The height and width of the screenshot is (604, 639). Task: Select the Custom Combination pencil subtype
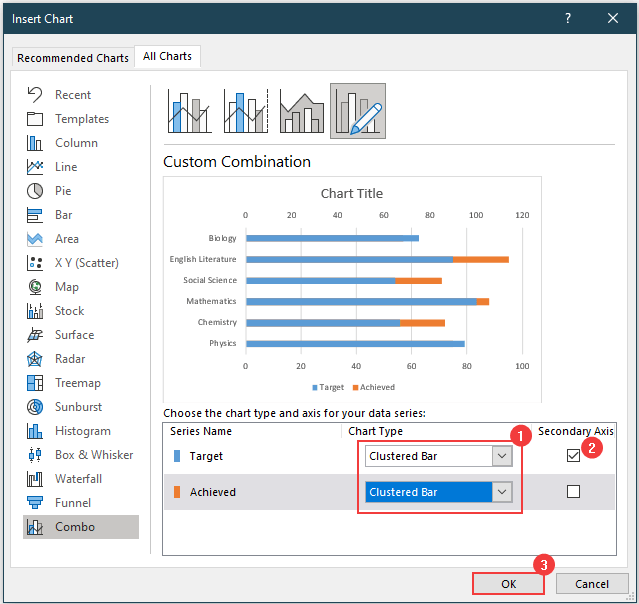[x=358, y=111]
